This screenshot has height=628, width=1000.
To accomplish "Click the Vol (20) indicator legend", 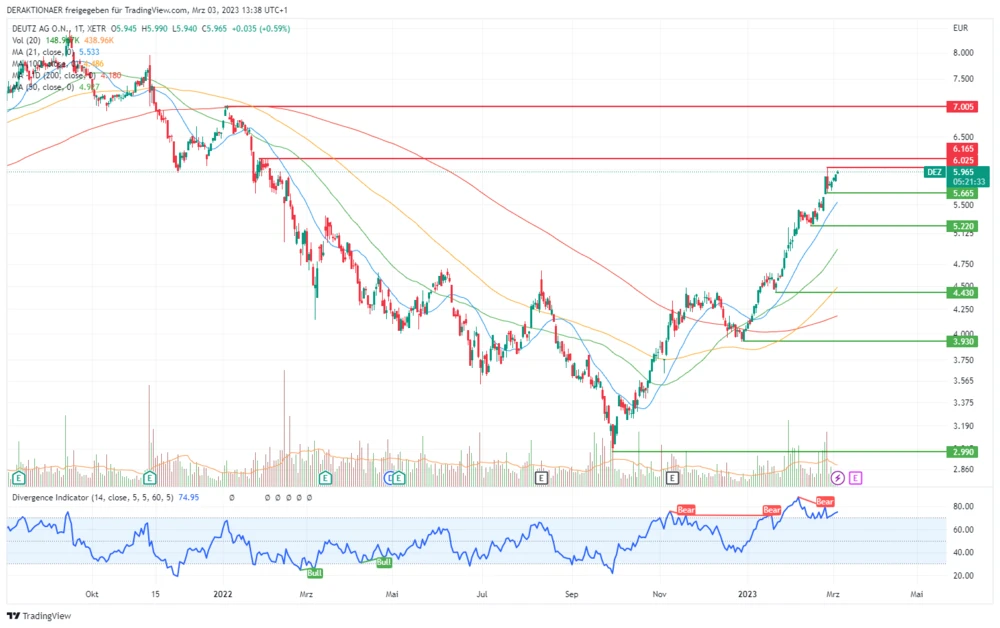I will 26,40.
